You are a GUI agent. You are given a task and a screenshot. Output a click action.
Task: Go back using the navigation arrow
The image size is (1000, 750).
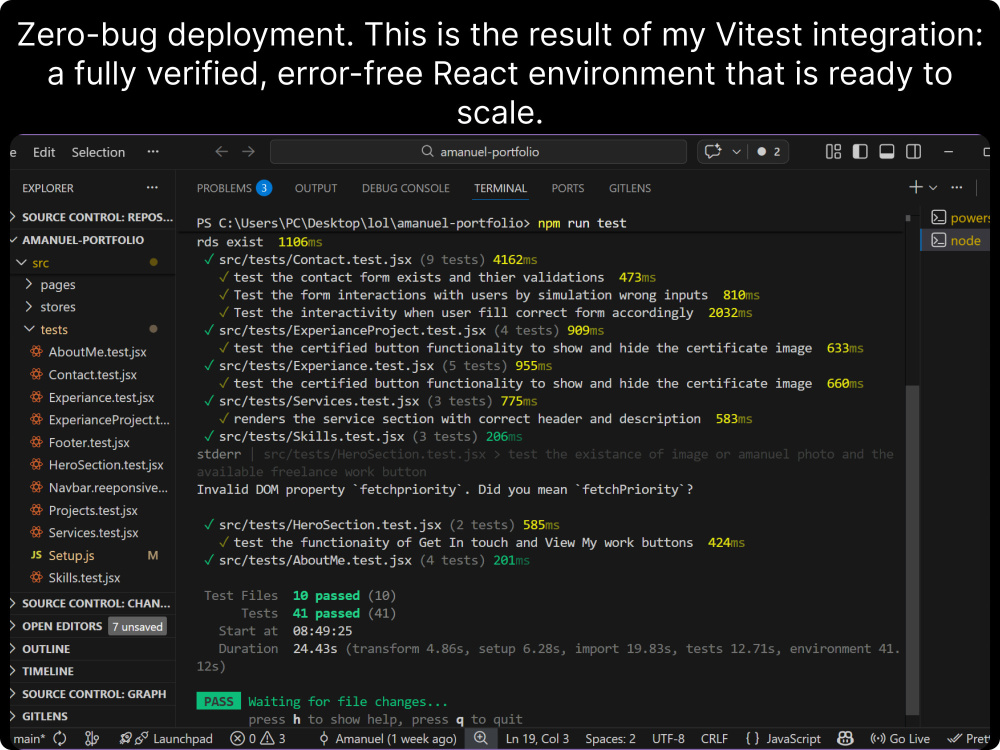click(221, 152)
